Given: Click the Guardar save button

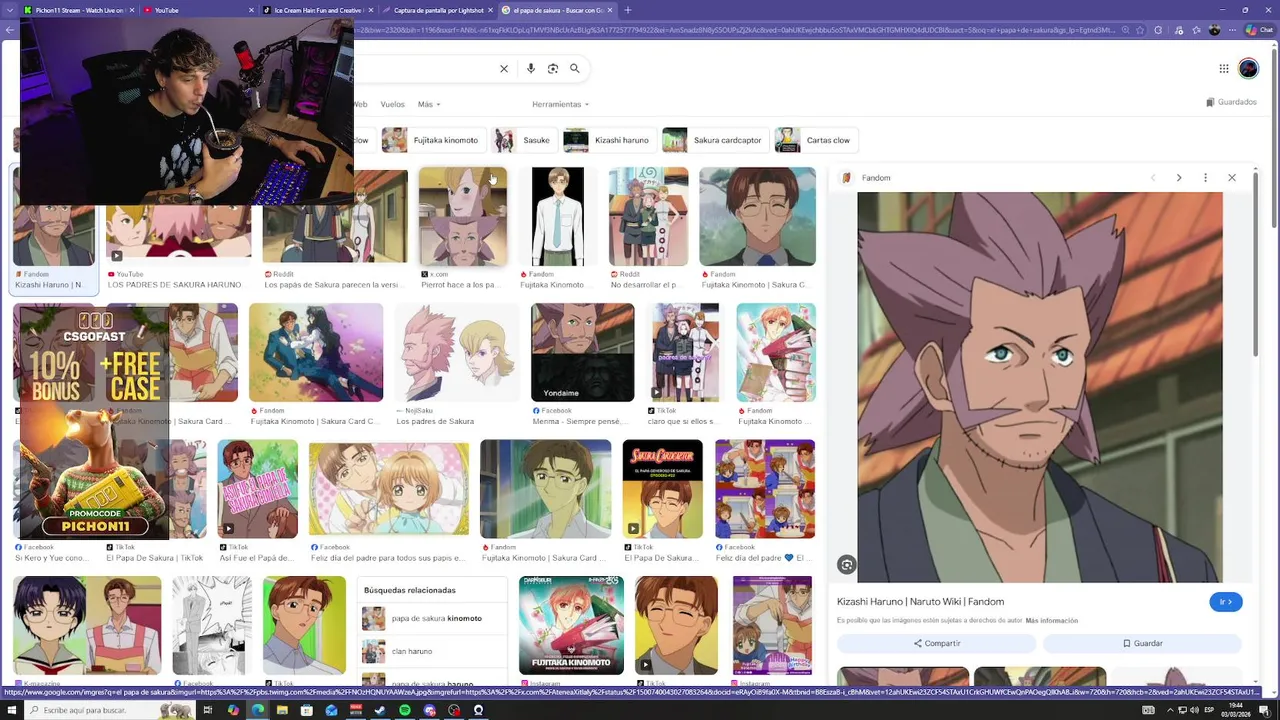Looking at the screenshot, I should click(x=1142, y=643).
